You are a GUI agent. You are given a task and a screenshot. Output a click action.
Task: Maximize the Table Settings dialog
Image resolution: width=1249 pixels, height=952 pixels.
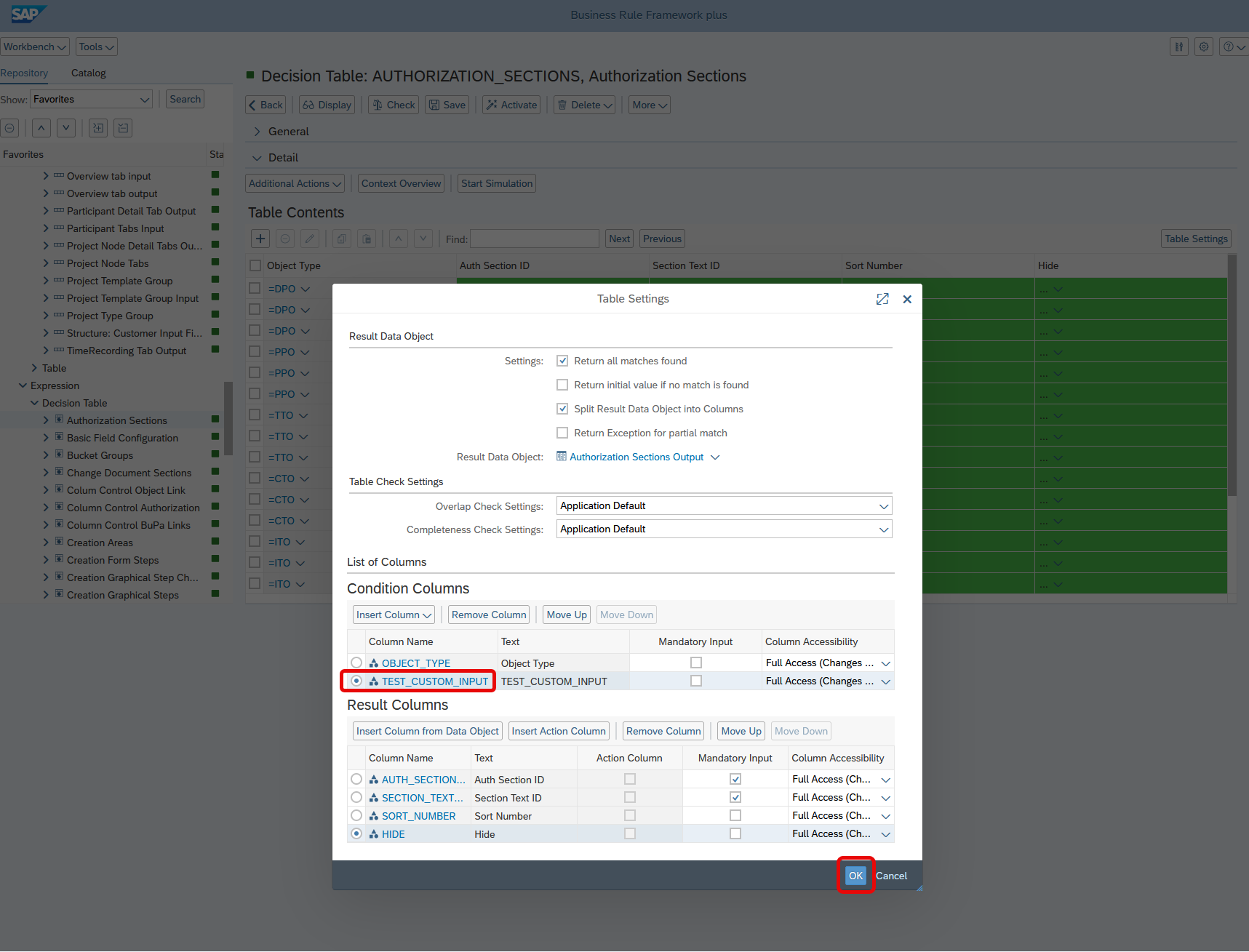click(x=882, y=299)
